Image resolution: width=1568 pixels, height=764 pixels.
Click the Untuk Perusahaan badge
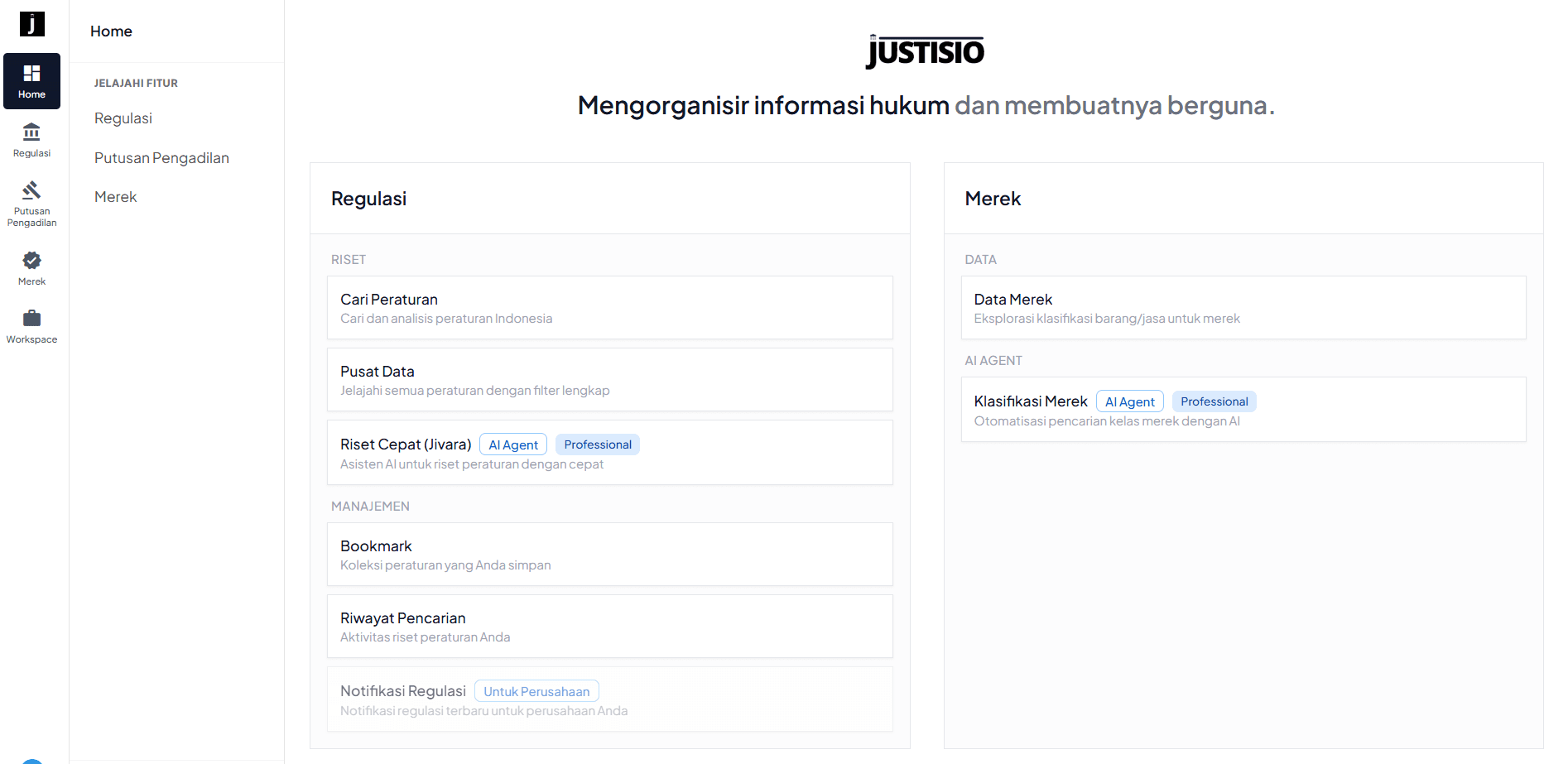pos(536,691)
